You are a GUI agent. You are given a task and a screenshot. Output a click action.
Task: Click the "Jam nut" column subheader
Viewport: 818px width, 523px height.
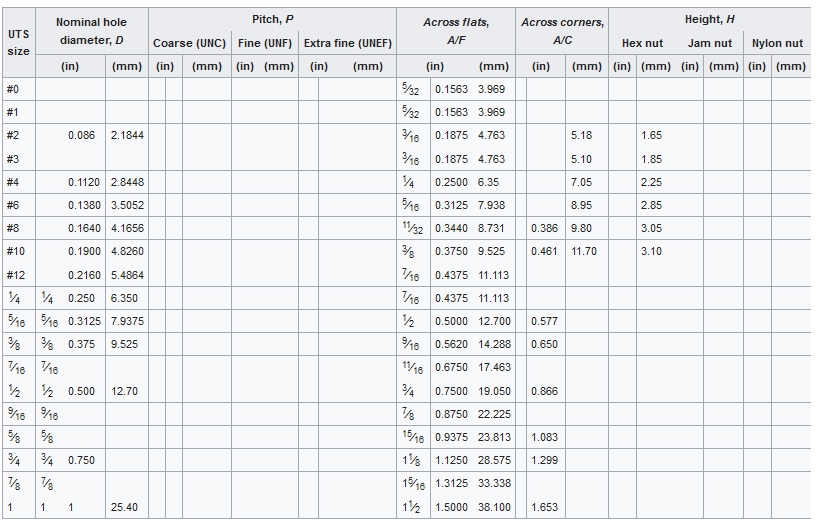(x=709, y=44)
